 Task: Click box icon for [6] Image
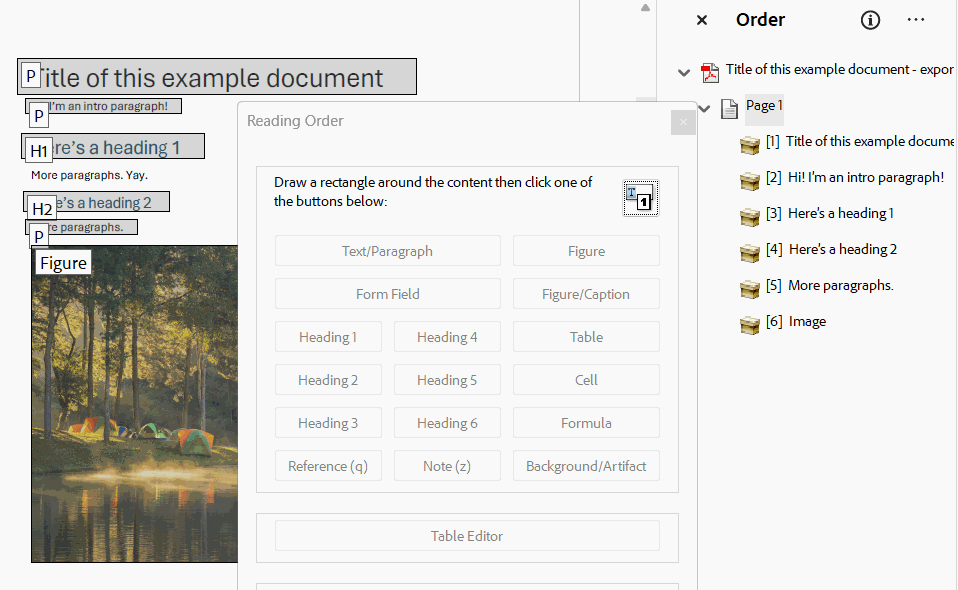(x=750, y=325)
